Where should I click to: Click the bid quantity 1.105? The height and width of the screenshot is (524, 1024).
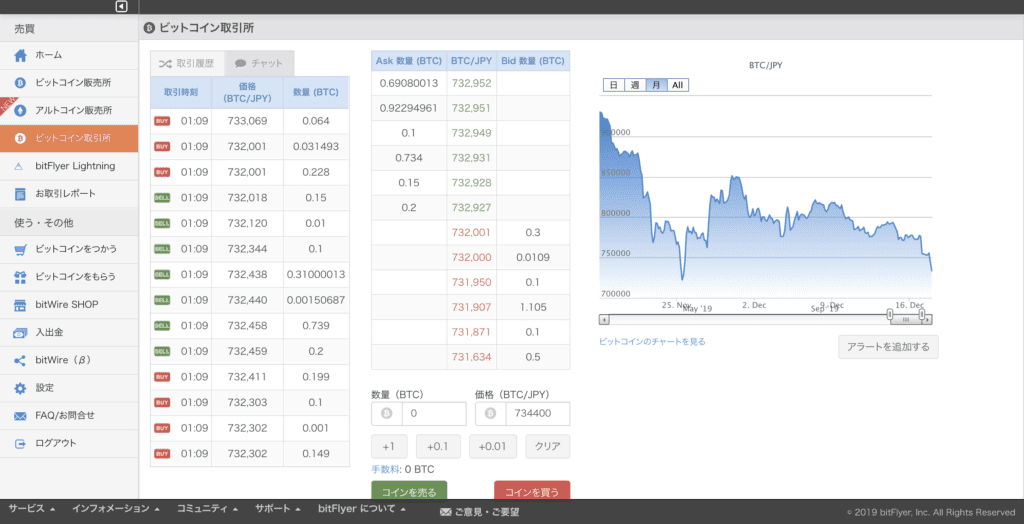tap(533, 307)
